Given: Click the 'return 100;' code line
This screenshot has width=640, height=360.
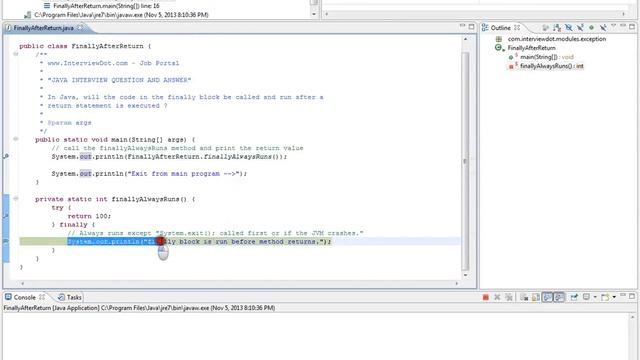Looking at the screenshot, I should click(x=89, y=216).
